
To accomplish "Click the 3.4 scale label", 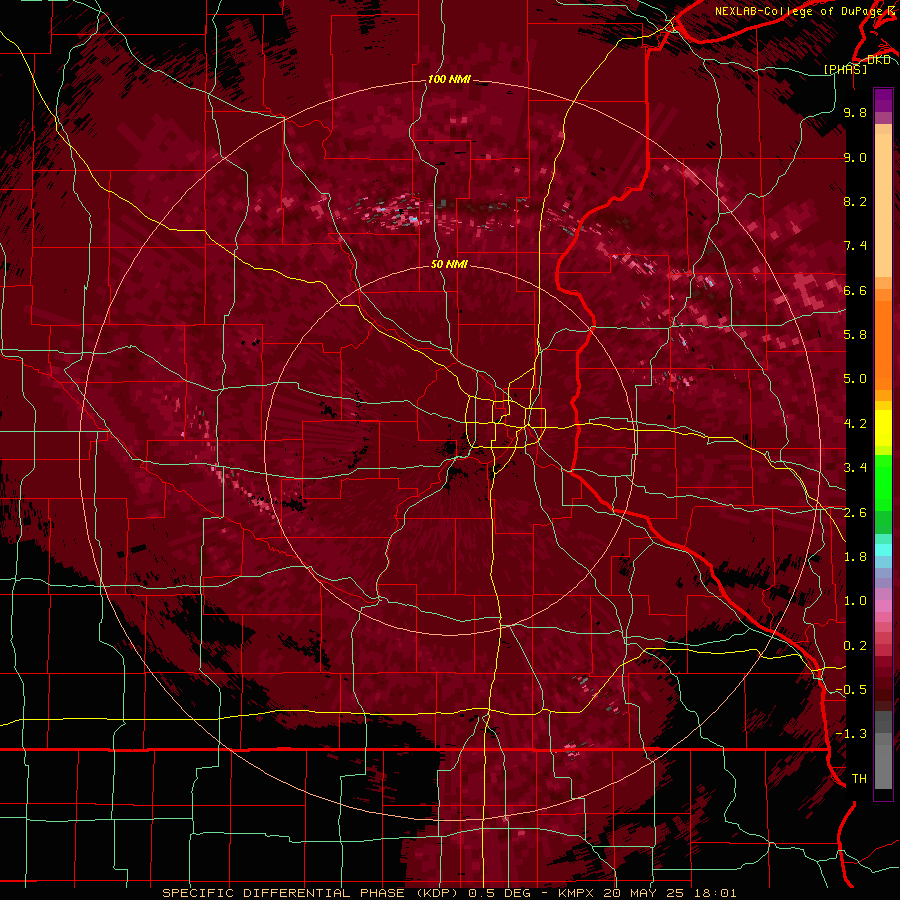I will pos(855,468).
